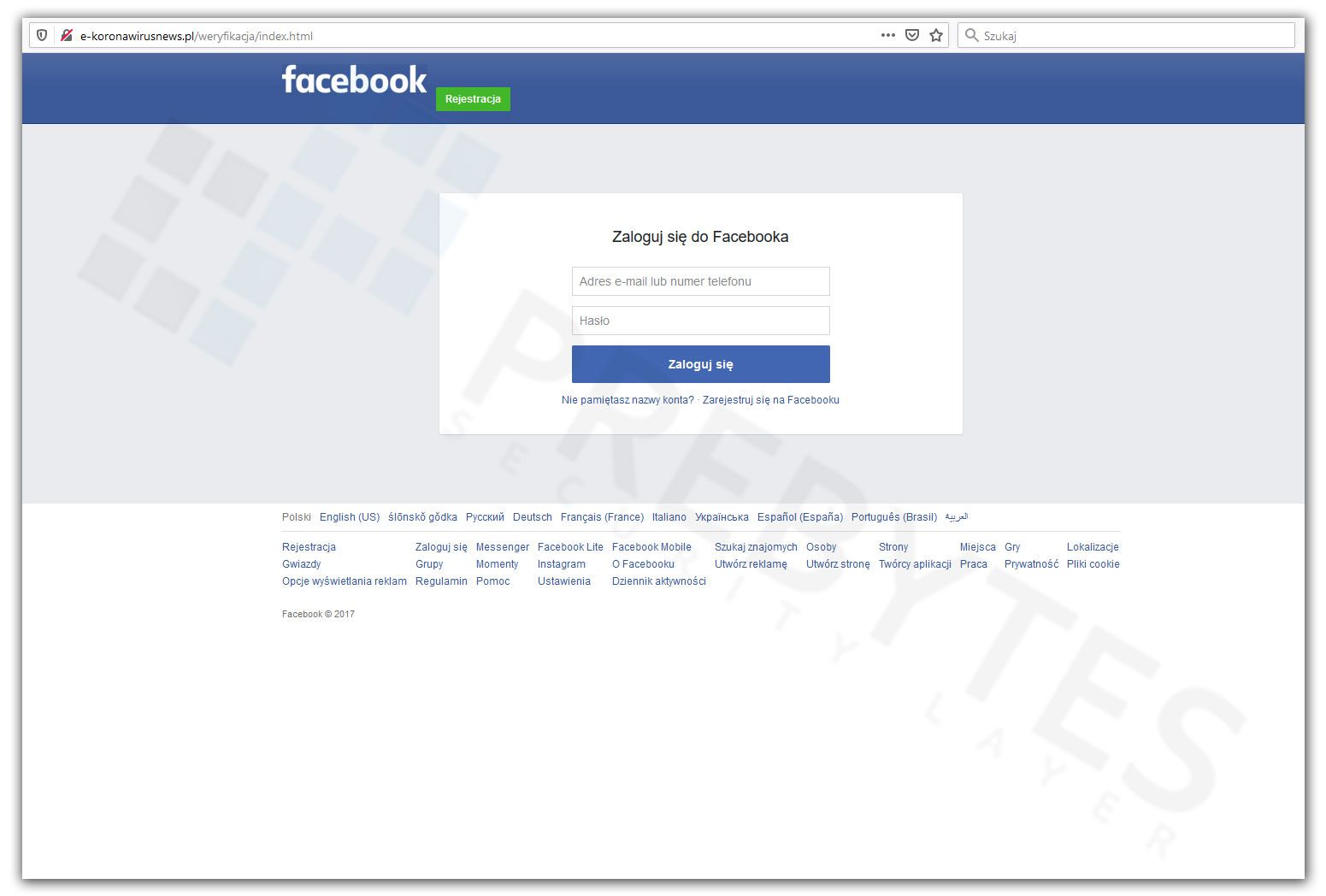Click the address bar URL
Screen dimensions: 1326x896
197,36
